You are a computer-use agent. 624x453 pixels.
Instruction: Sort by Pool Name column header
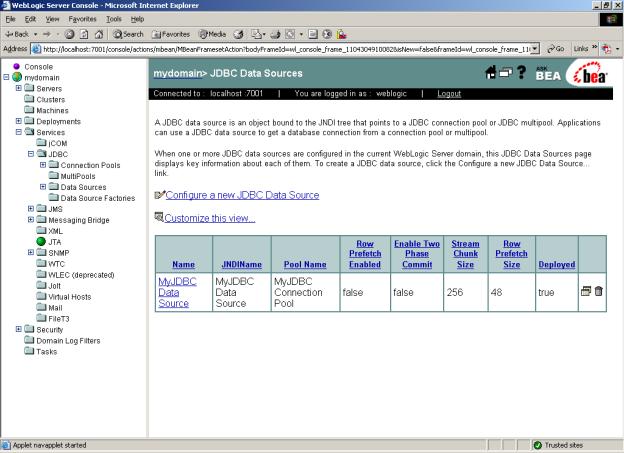coord(305,265)
